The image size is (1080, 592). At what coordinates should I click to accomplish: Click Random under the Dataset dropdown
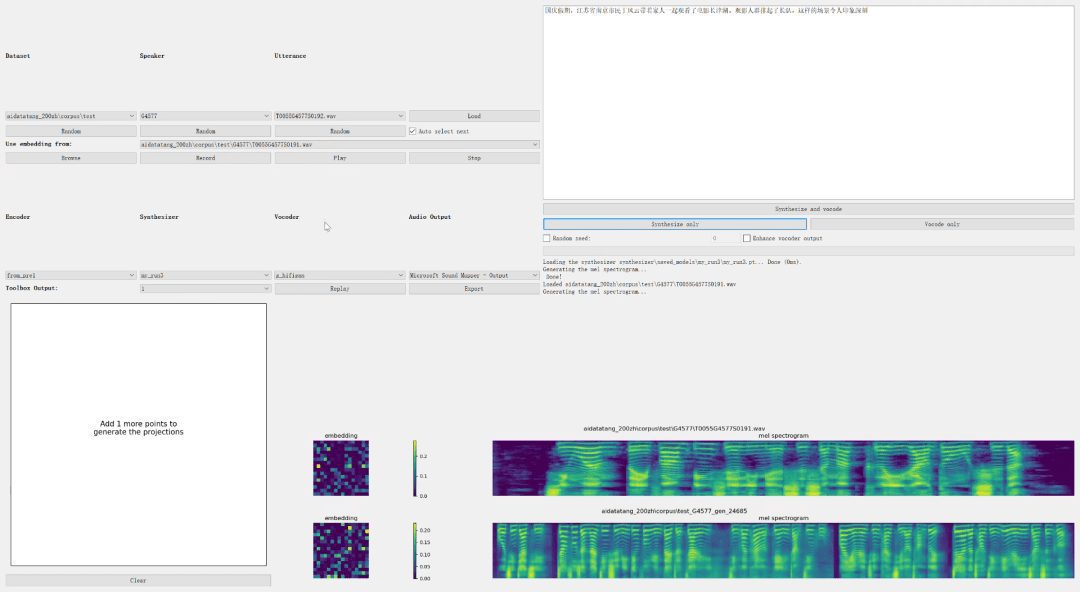[71, 131]
